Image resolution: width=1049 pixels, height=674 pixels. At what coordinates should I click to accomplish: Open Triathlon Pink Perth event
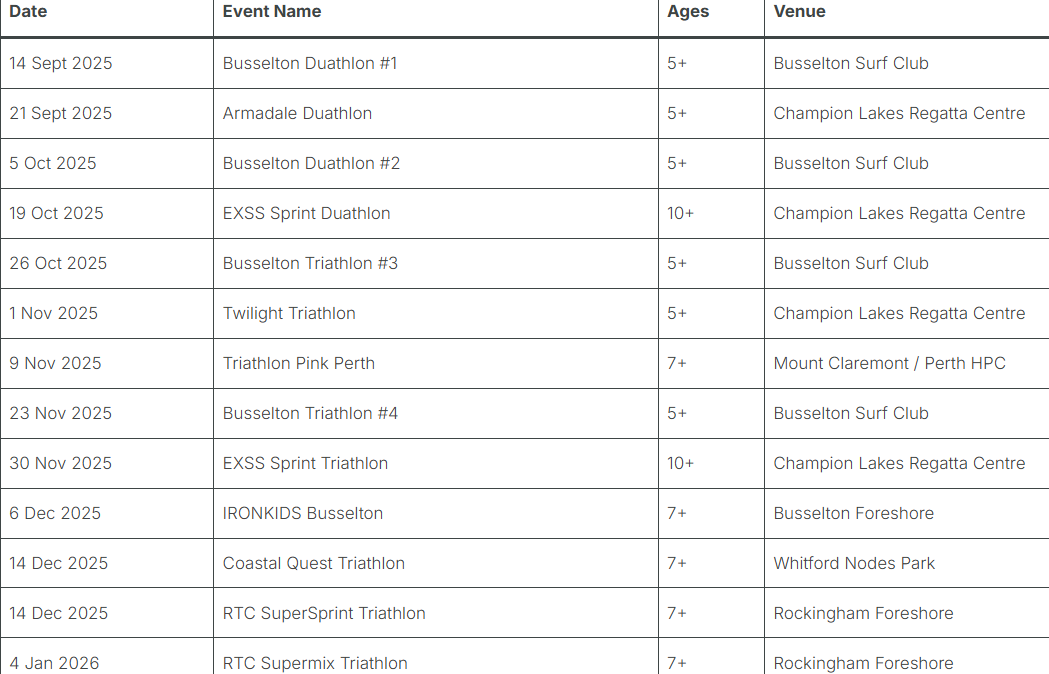point(298,363)
